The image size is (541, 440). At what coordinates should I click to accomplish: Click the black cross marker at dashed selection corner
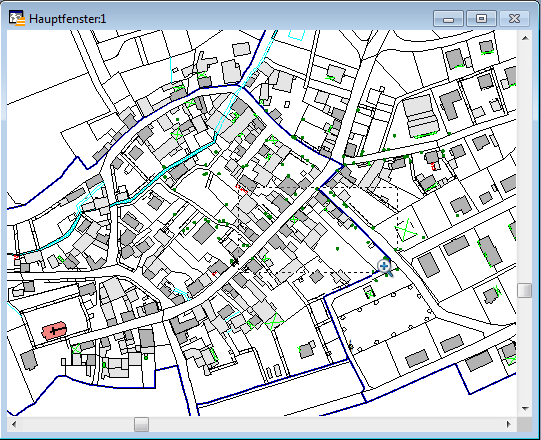click(235, 262)
